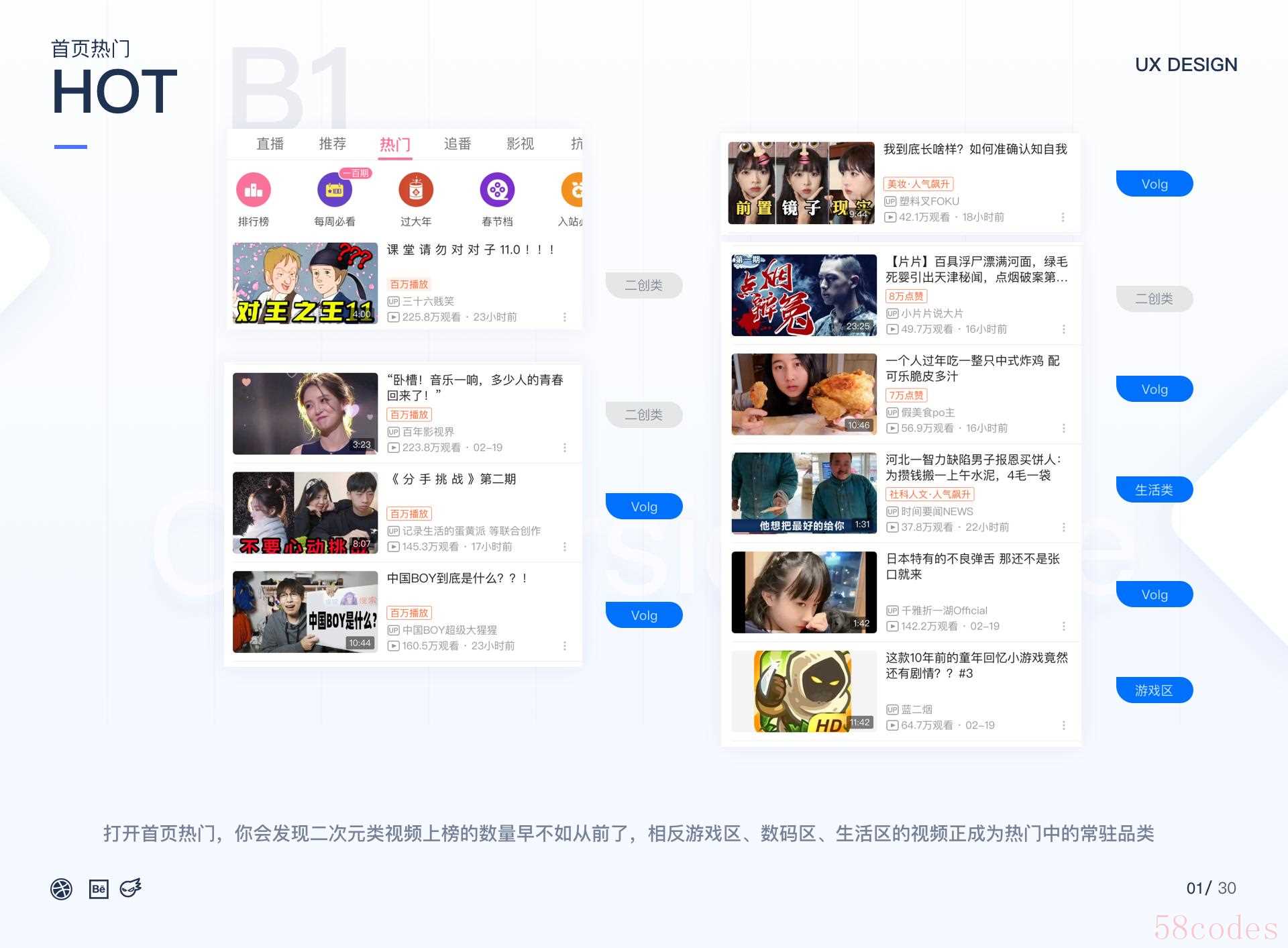Click Volg tag beside 我到底长啥样

tap(1155, 184)
